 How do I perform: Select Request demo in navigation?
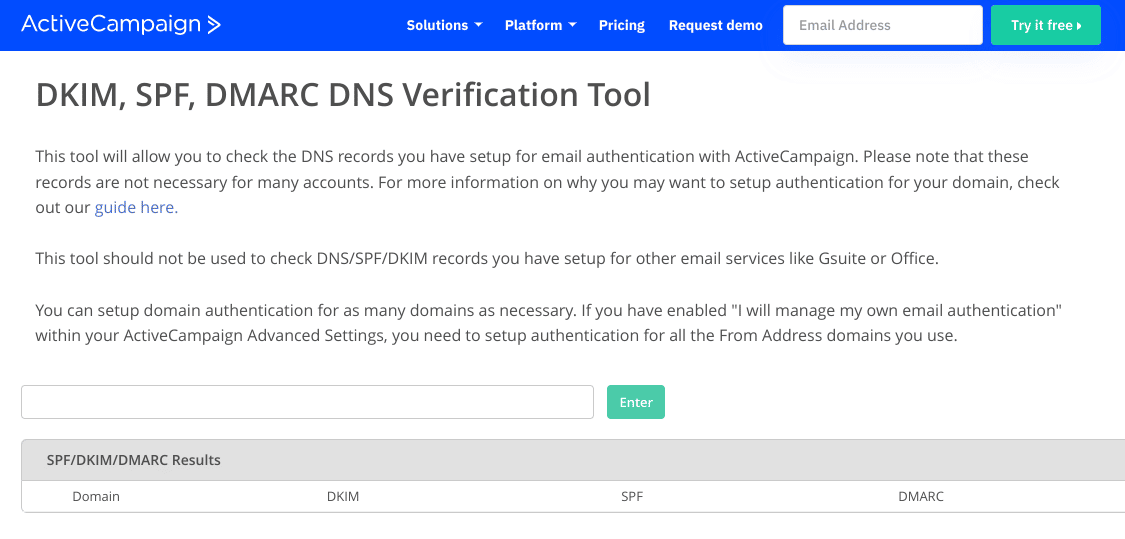click(x=715, y=25)
